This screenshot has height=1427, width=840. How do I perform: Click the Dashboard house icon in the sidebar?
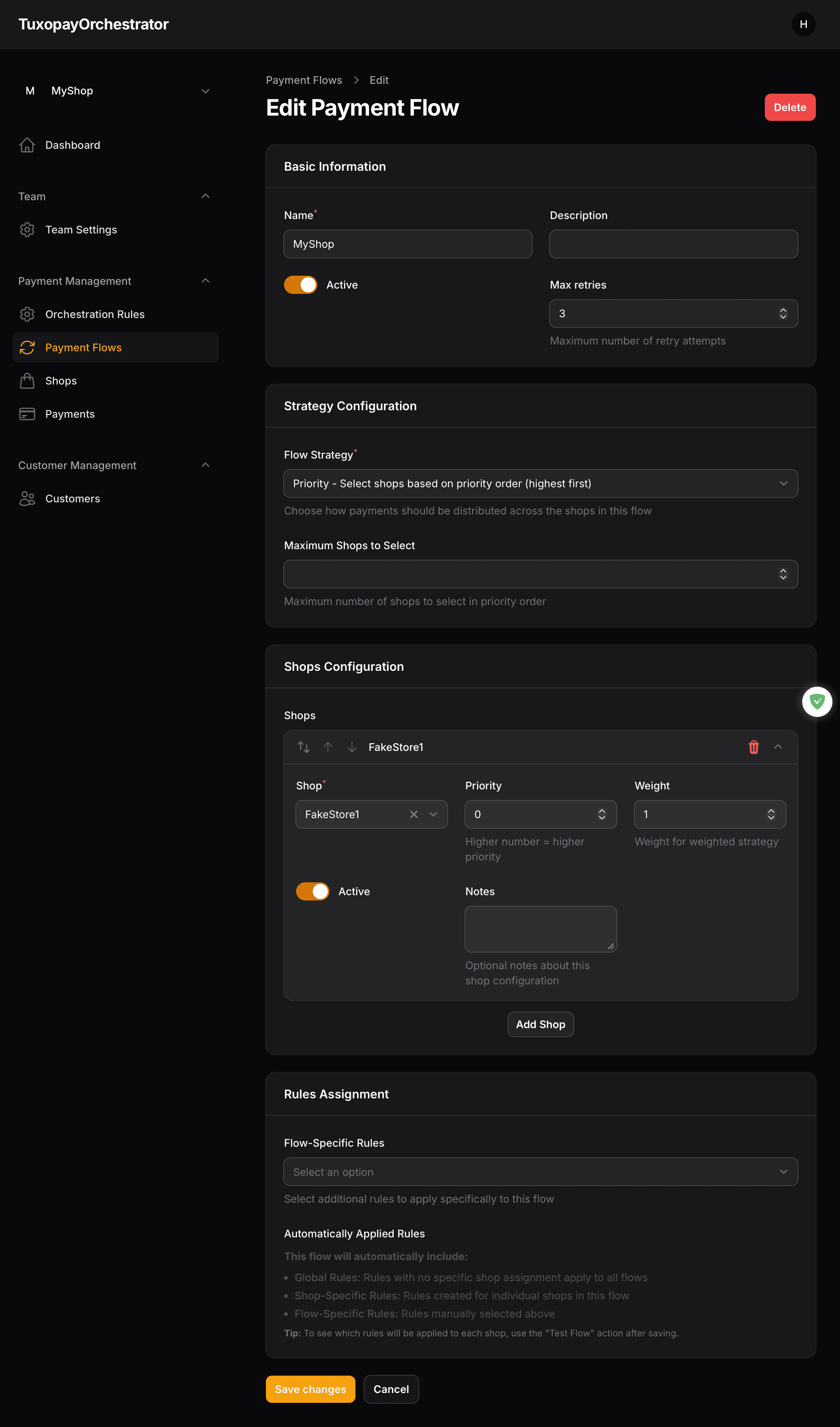(27, 145)
